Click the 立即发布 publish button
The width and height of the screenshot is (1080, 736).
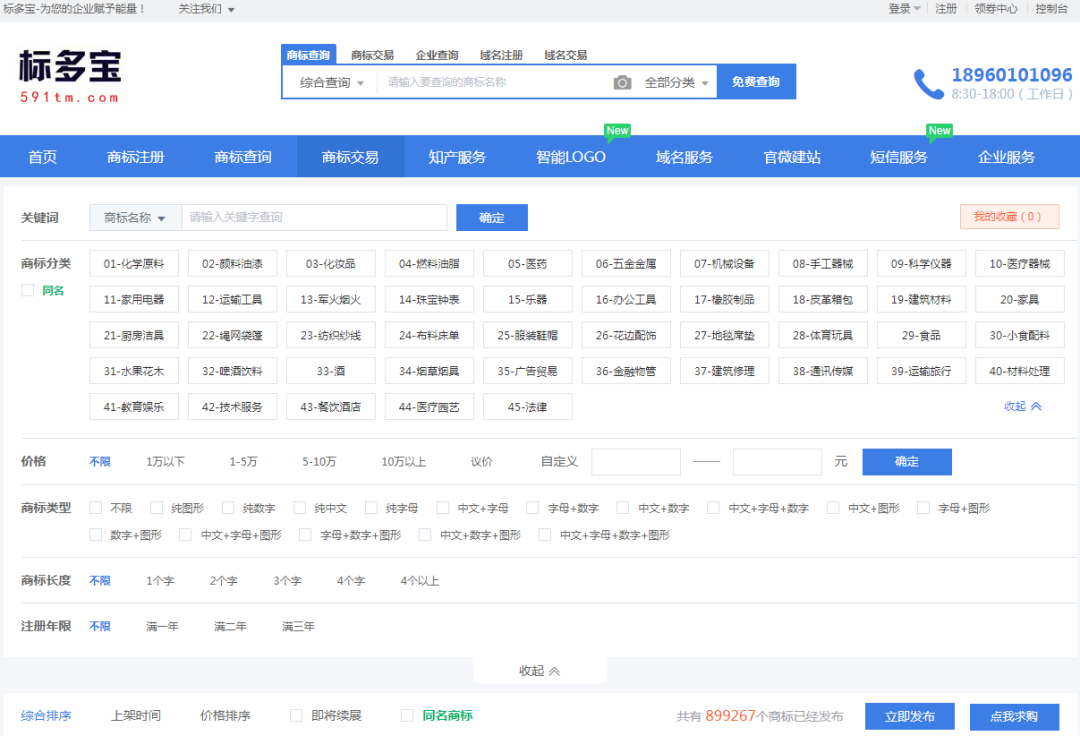click(909, 716)
